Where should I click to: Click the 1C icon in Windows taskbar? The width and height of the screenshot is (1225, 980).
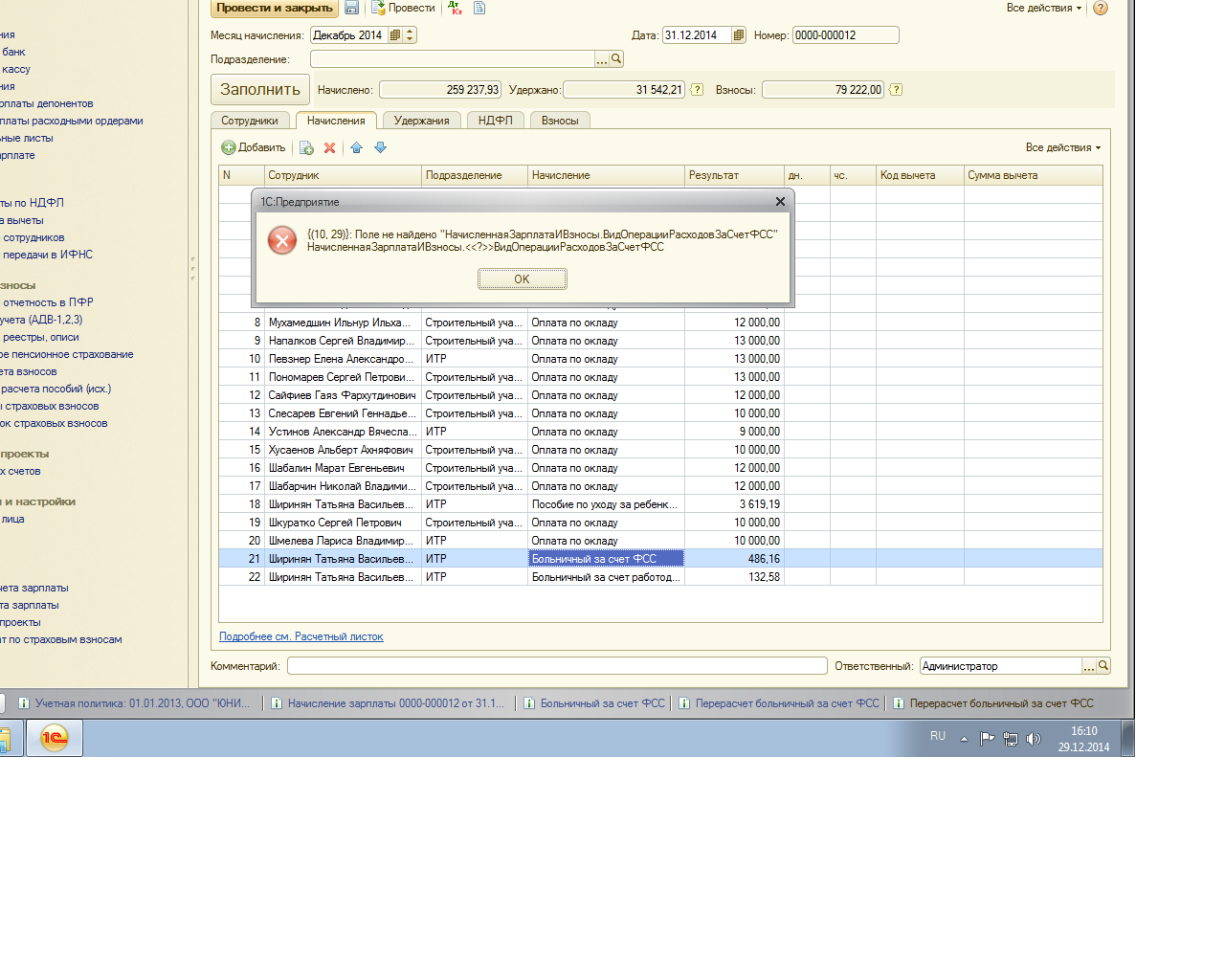55,738
